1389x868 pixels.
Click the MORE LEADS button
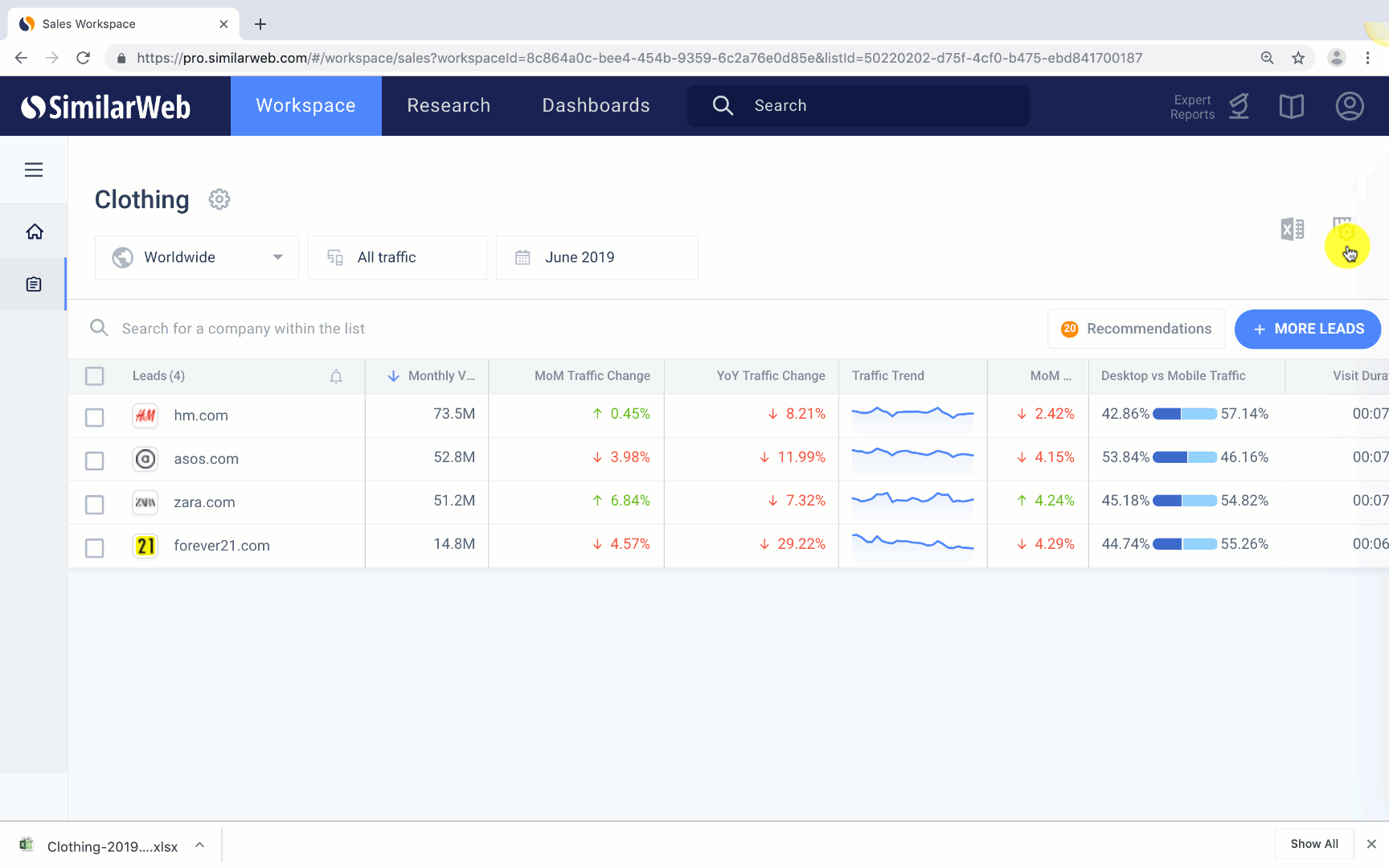pyautogui.click(x=1308, y=329)
